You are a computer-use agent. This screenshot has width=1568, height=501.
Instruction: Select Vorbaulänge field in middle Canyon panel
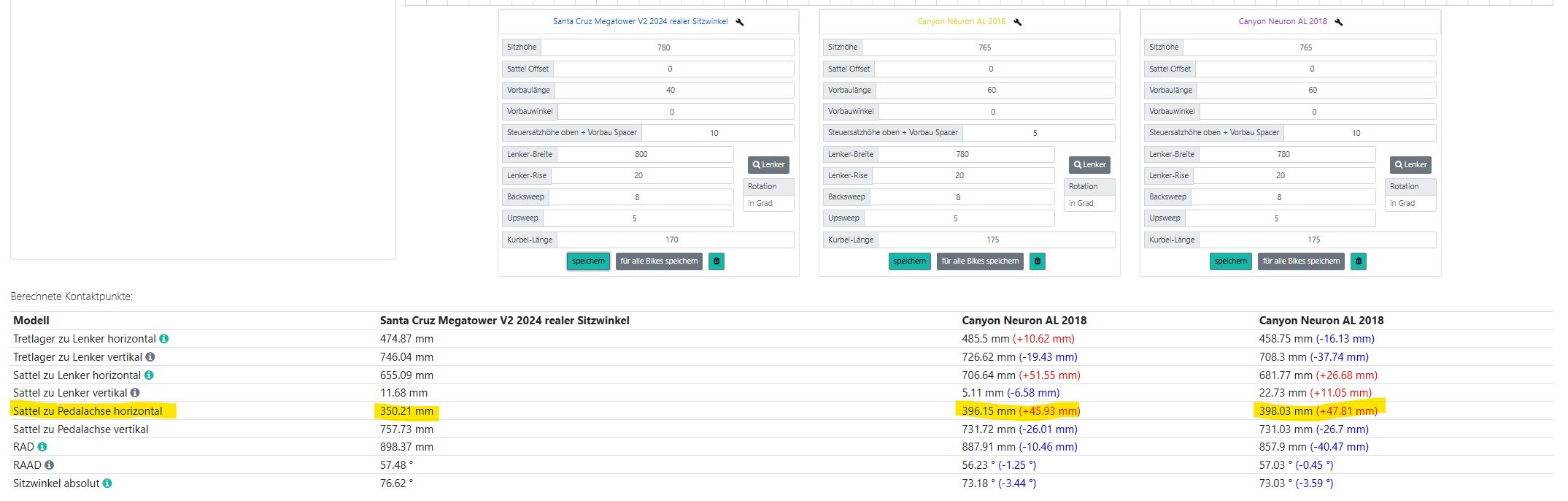point(995,91)
